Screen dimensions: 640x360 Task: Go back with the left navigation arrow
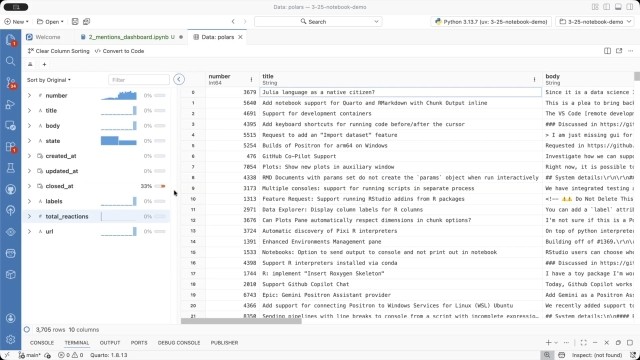(233, 22)
